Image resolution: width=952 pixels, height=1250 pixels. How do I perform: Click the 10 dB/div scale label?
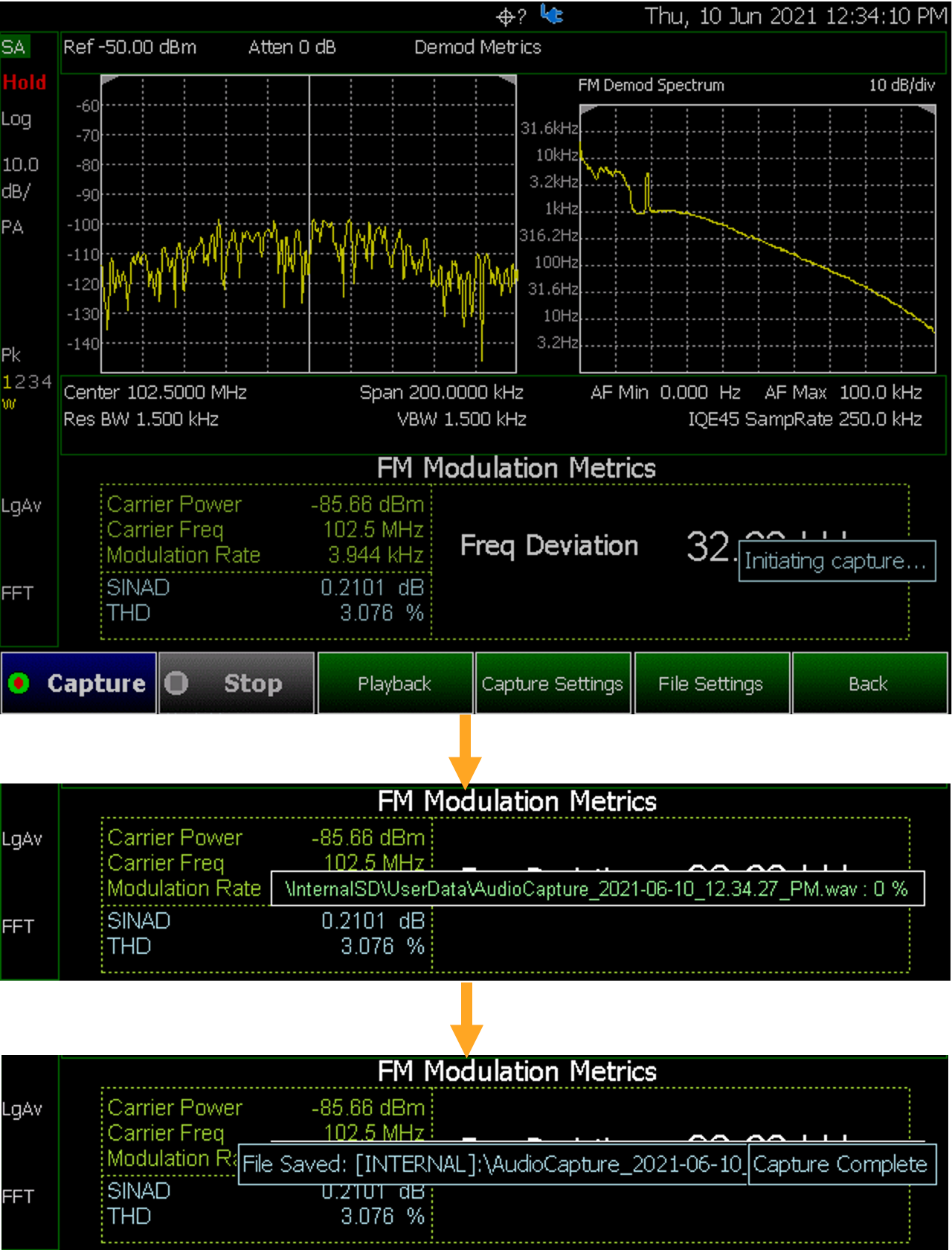[x=902, y=86]
